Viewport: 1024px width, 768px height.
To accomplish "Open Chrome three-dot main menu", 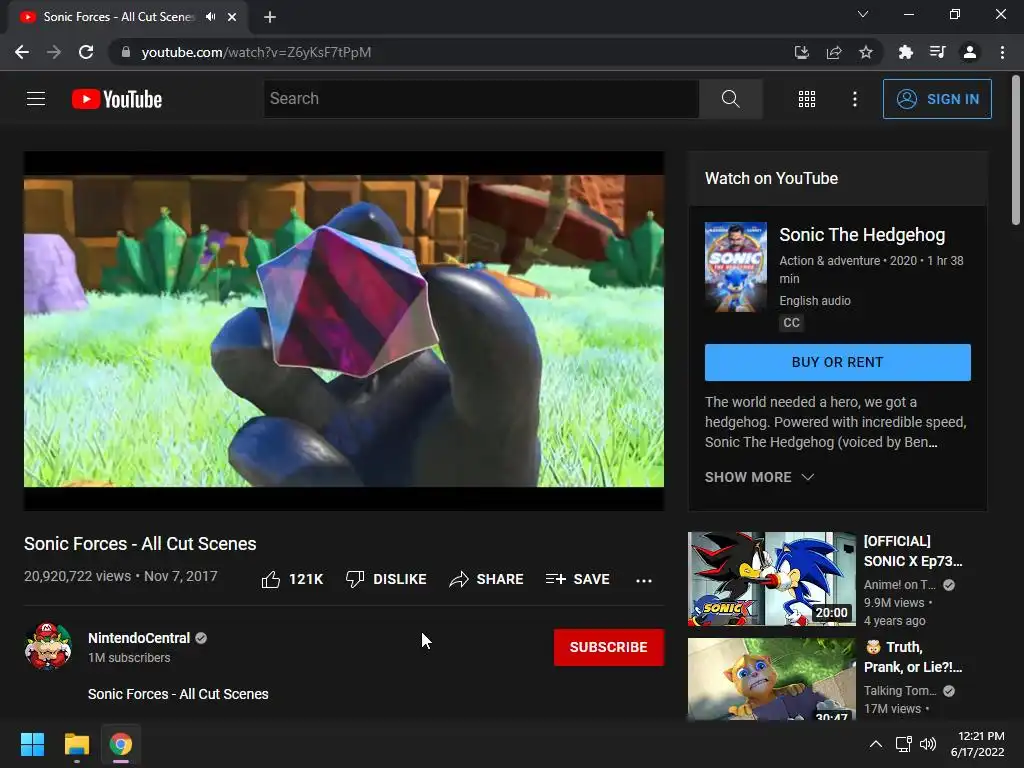I will pos(1002,52).
